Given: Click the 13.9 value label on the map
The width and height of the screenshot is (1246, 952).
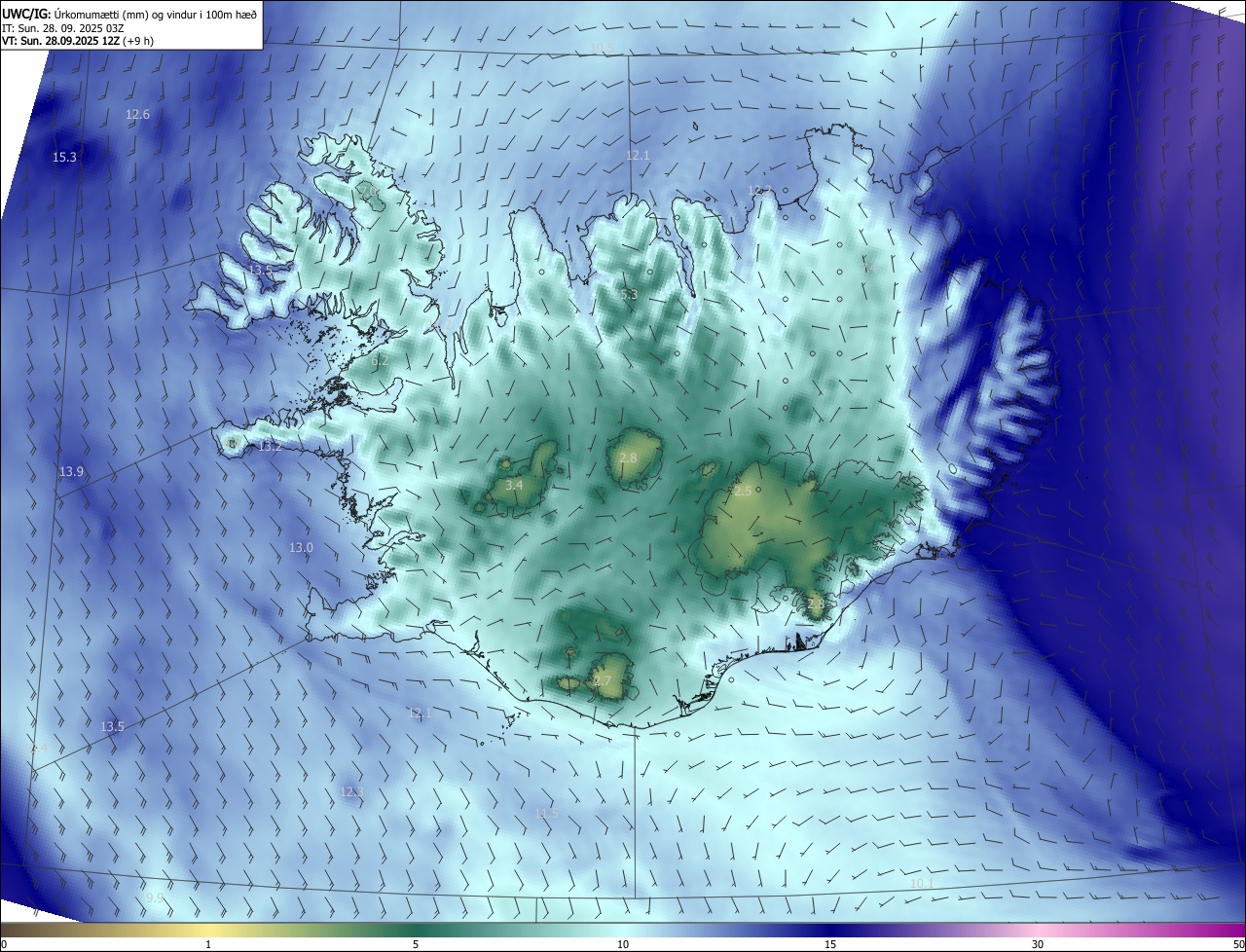Looking at the screenshot, I should 71,471.
